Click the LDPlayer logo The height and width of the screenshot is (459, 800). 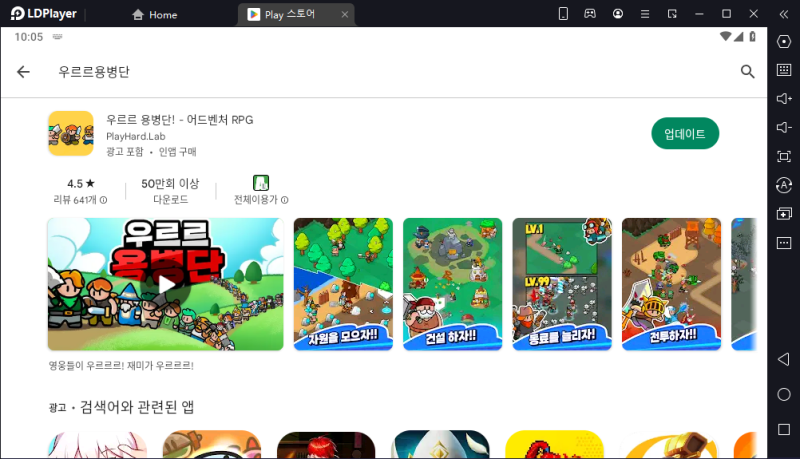(x=43, y=14)
